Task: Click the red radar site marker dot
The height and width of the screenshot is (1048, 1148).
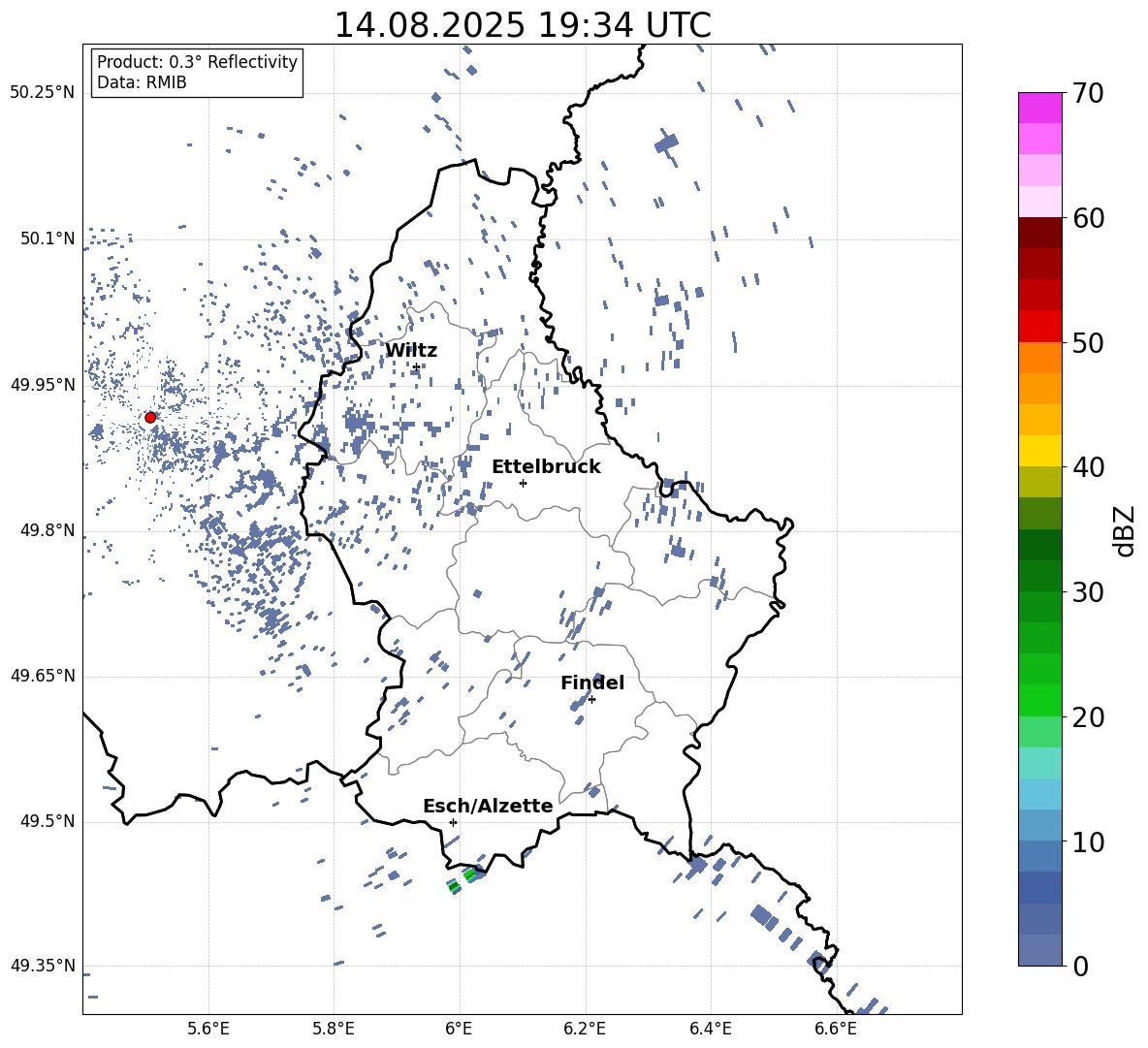Action: (x=150, y=417)
